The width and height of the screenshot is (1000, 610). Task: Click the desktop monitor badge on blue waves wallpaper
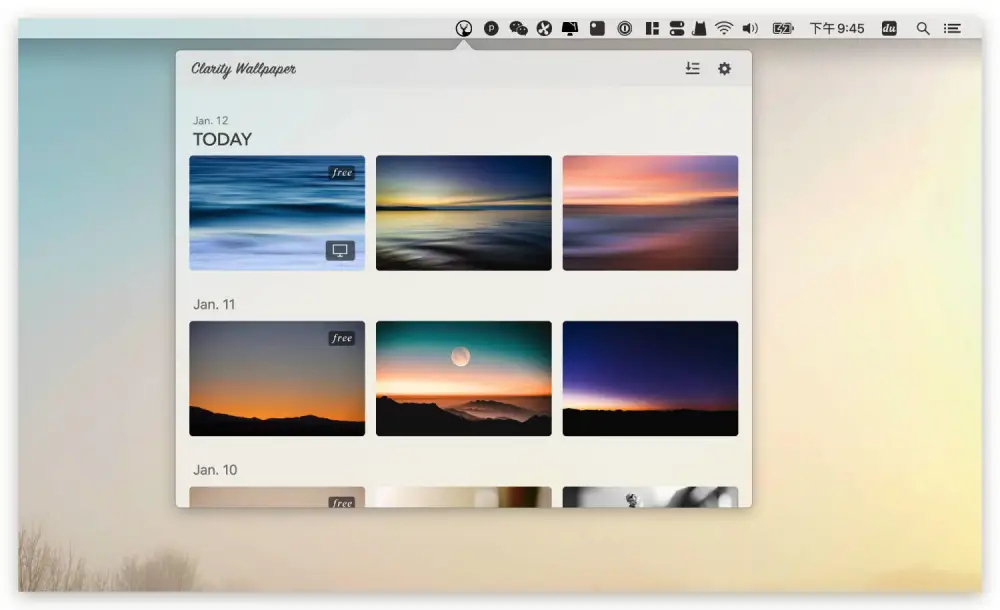(x=340, y=250)
